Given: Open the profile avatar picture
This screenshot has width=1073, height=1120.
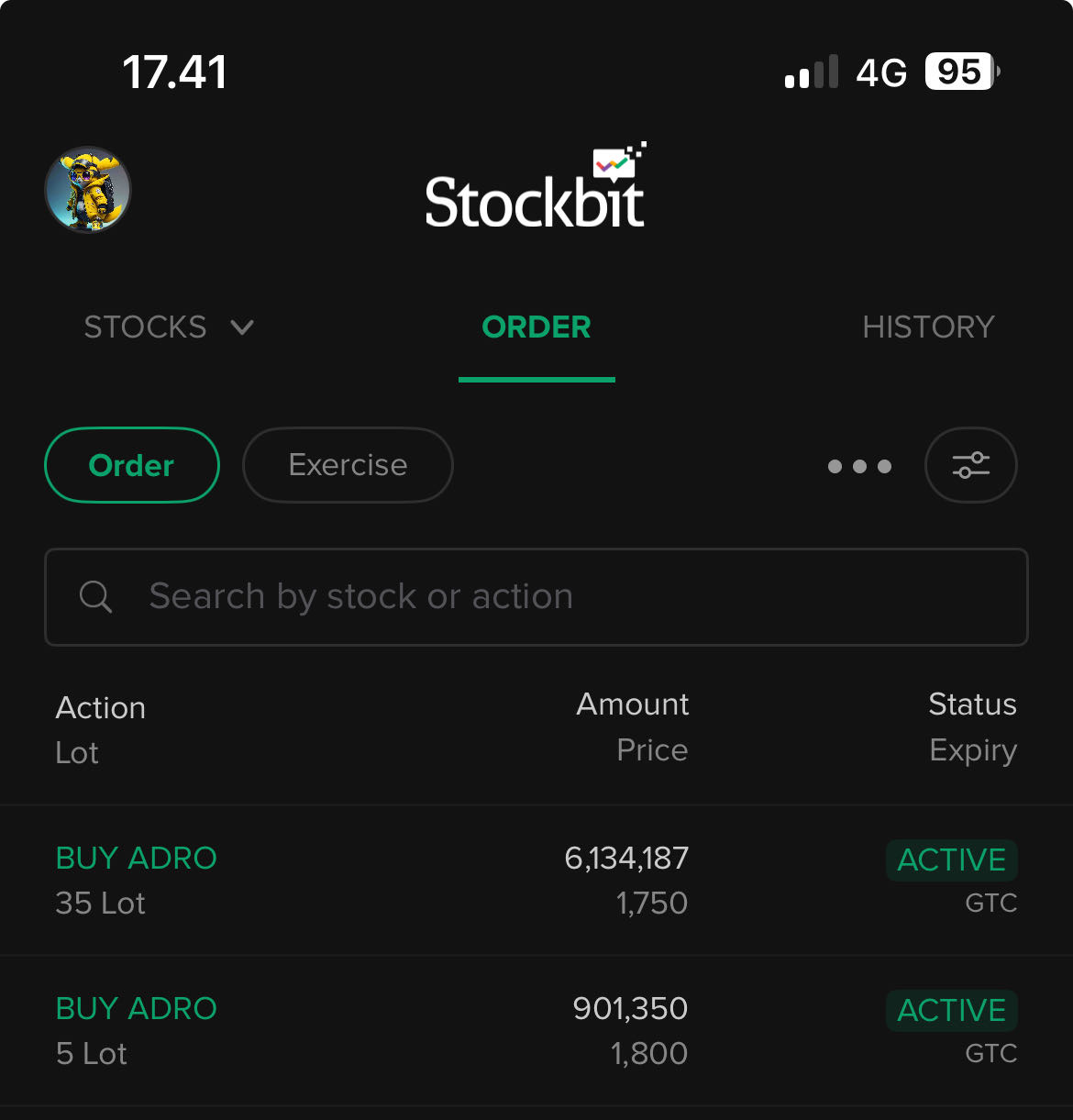Looking at the screenshot, I should (x=88, y=190).
